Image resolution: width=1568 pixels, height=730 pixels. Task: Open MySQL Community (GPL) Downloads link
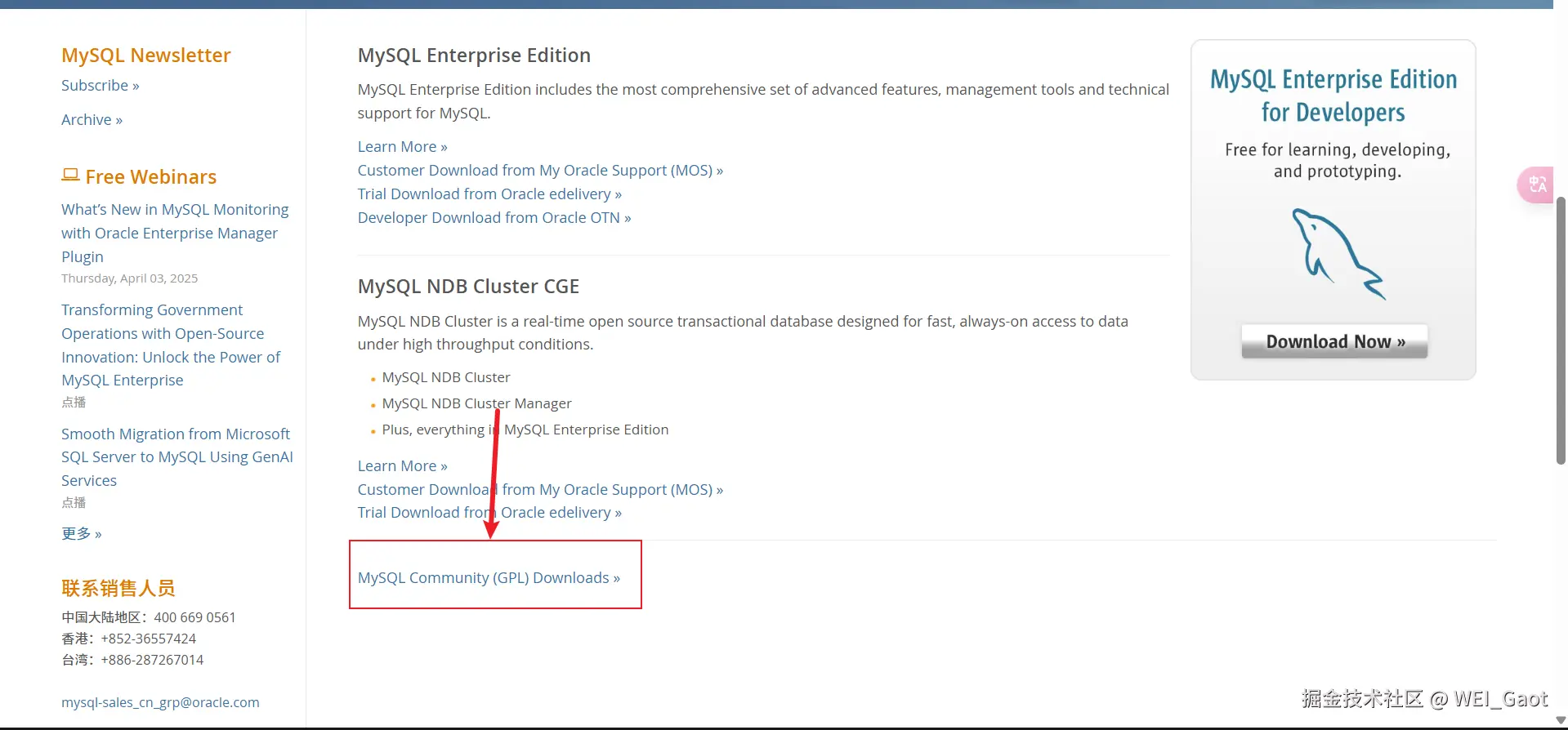(489, 578)
